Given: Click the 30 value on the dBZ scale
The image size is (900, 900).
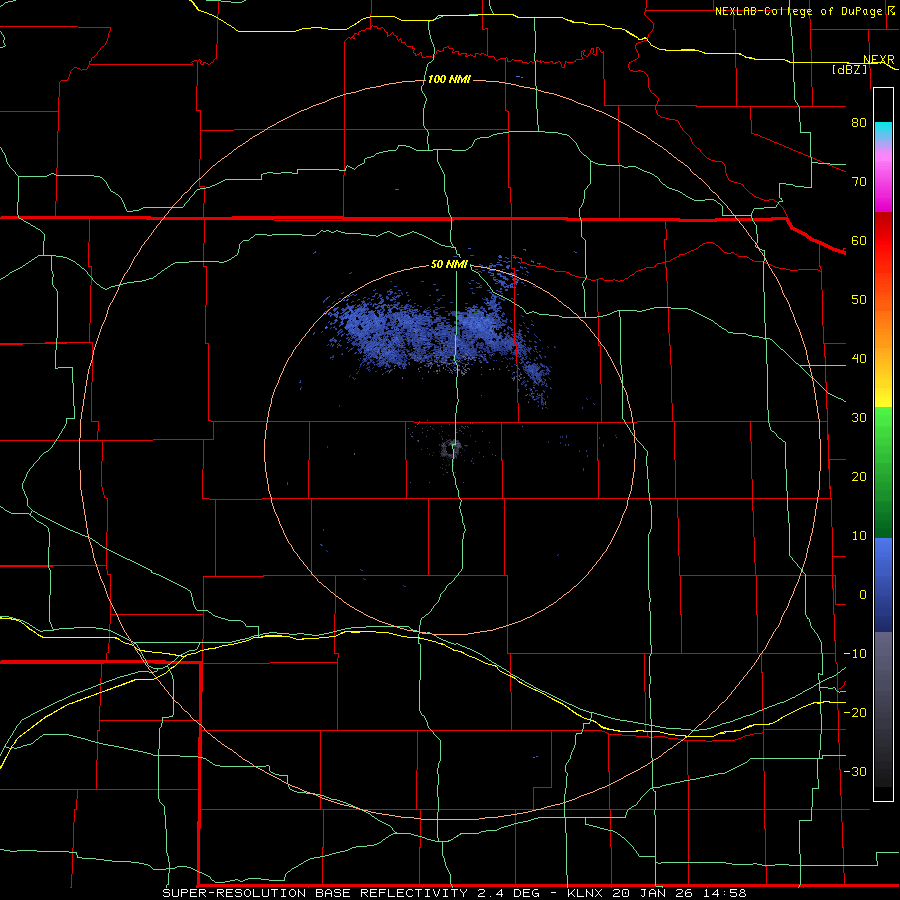Looking at the screenshot, I should coord(859,418).
